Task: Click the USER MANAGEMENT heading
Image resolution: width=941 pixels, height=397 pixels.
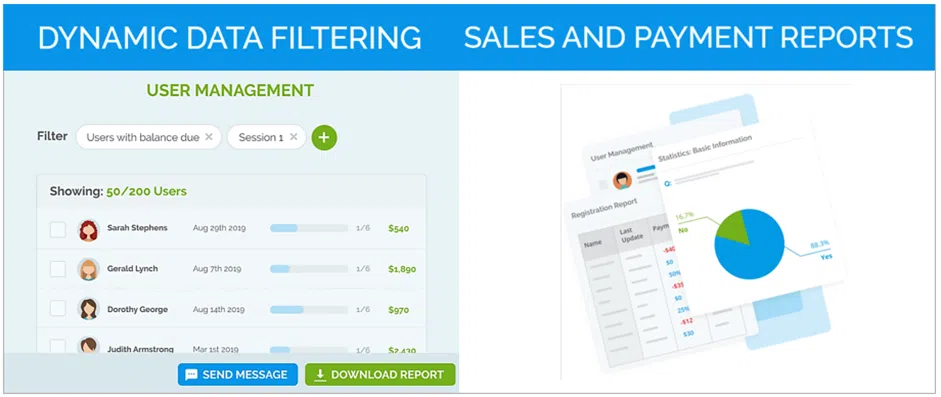Action: pos(230,91)
